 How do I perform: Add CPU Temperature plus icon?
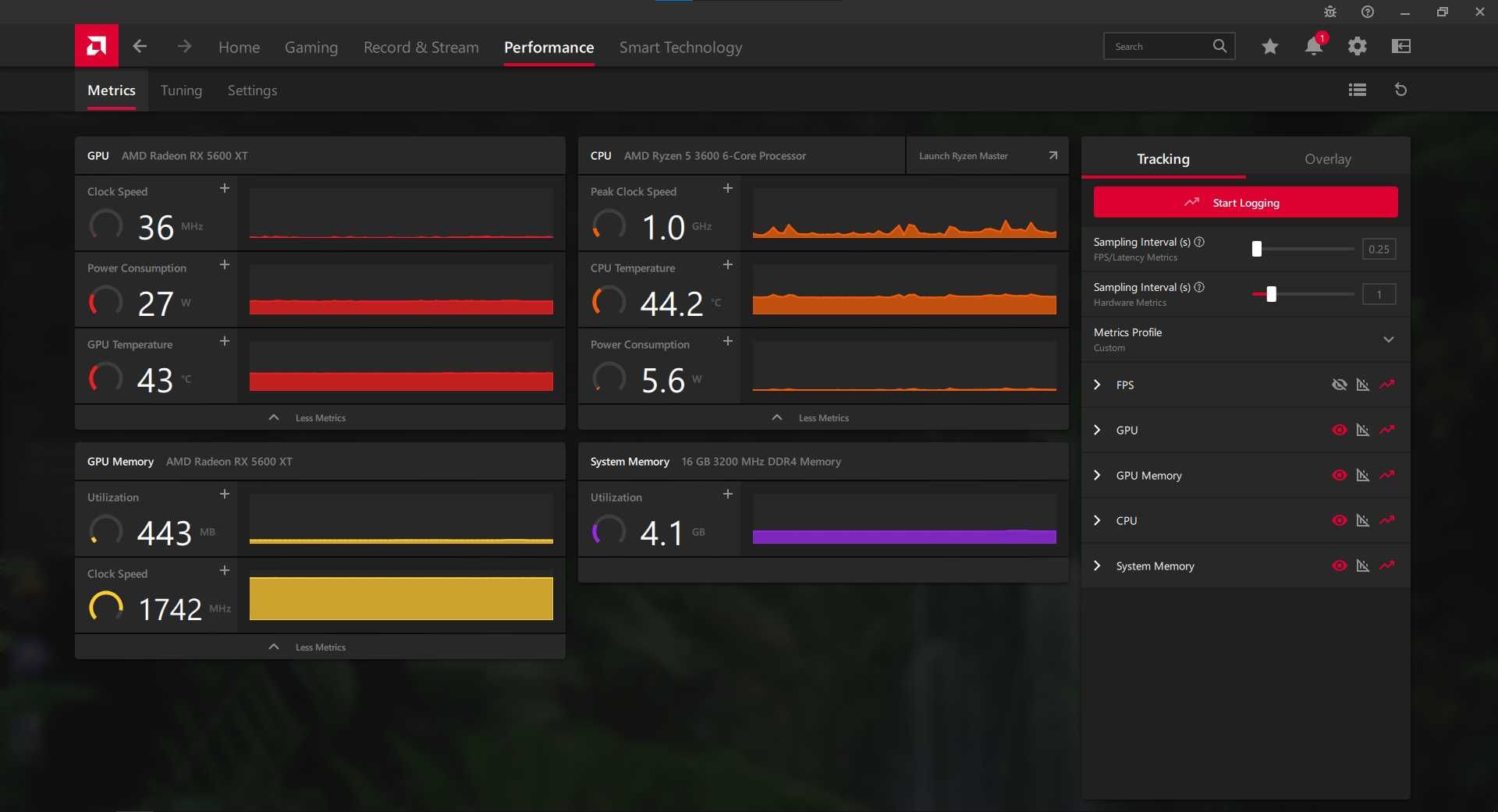coord(728,265)
